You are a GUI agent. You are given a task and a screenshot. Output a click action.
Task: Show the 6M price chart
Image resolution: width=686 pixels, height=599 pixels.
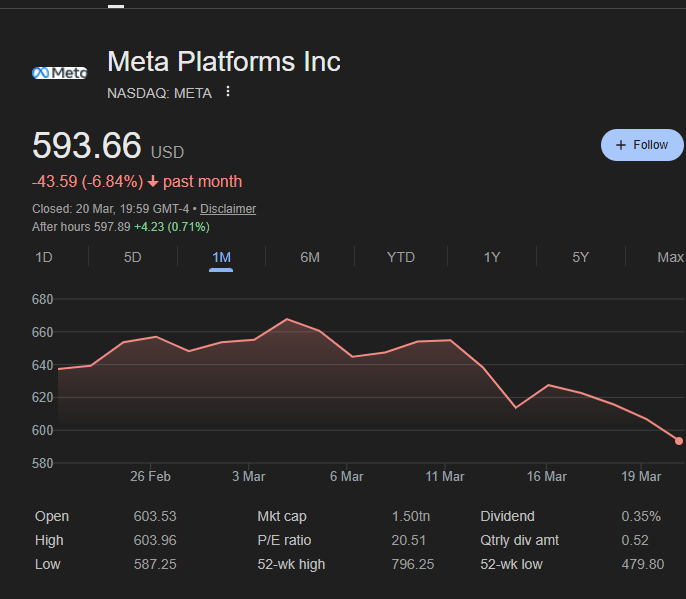coord(310,257)
